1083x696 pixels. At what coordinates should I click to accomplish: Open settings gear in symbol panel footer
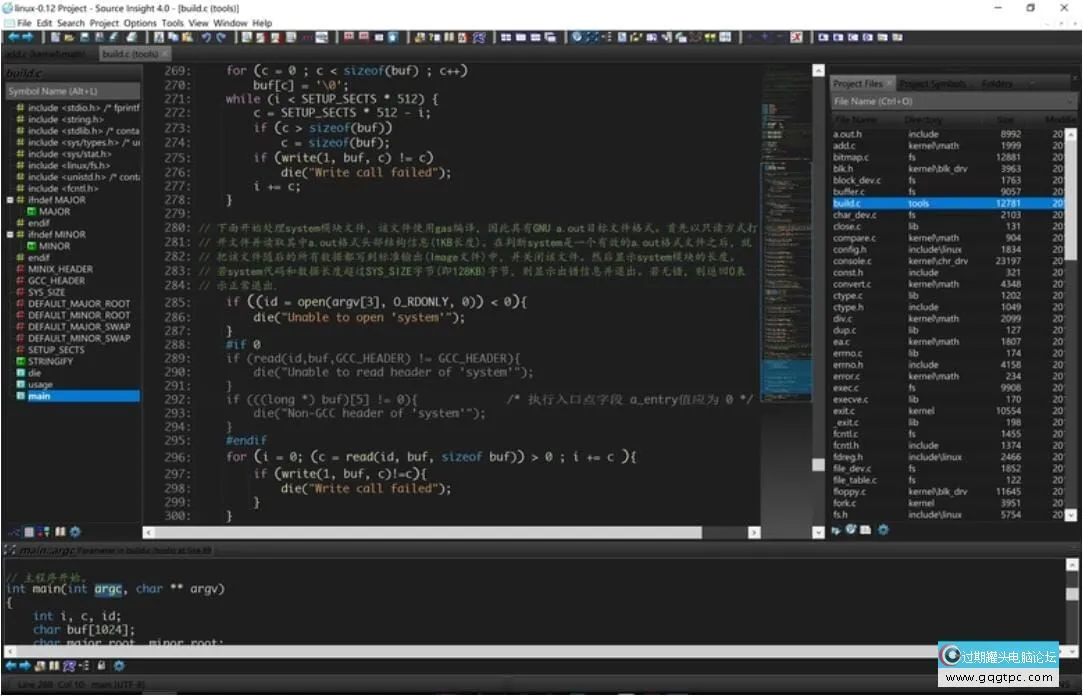pos(75,532)
